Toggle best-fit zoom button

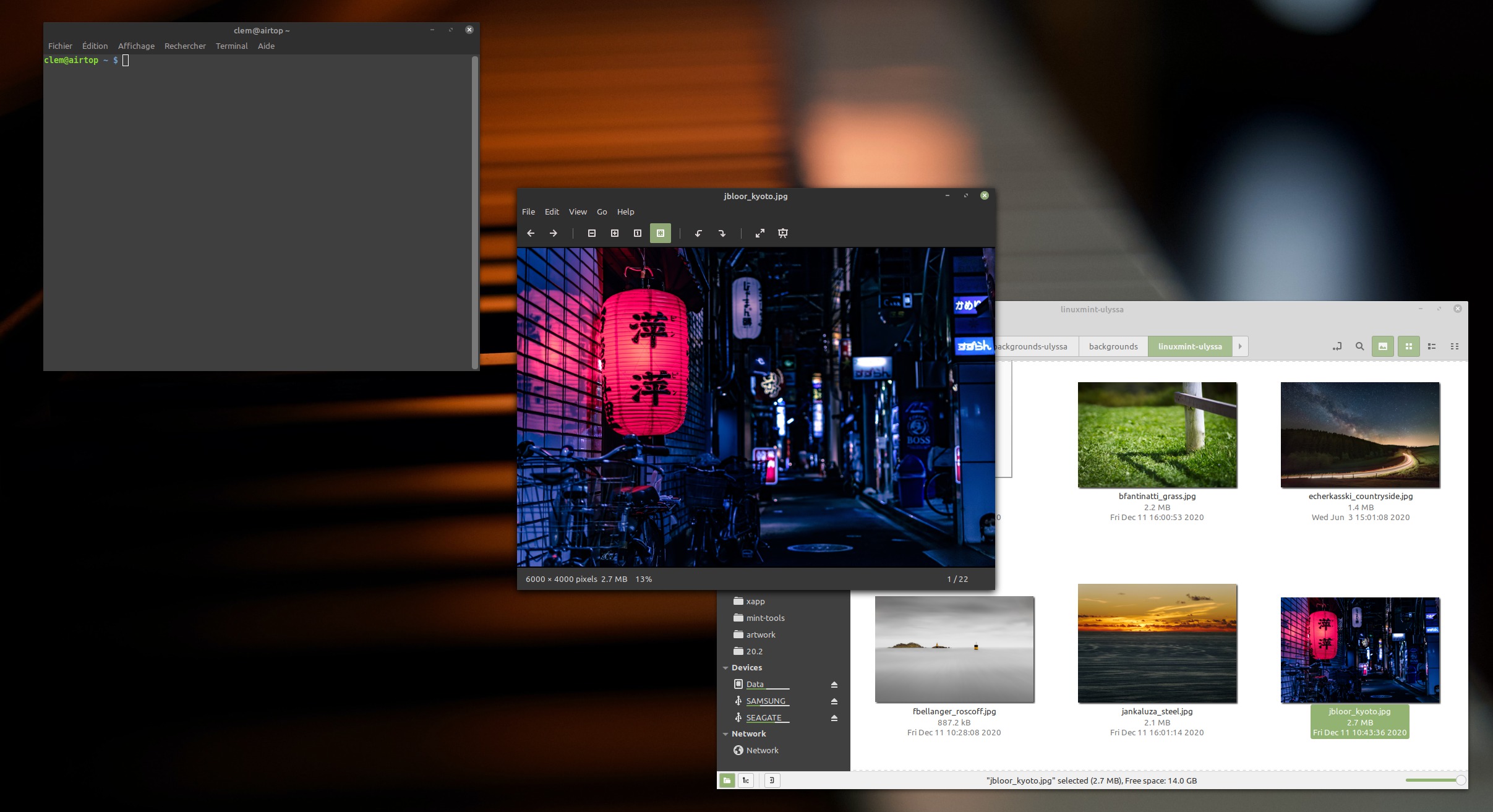660,233
